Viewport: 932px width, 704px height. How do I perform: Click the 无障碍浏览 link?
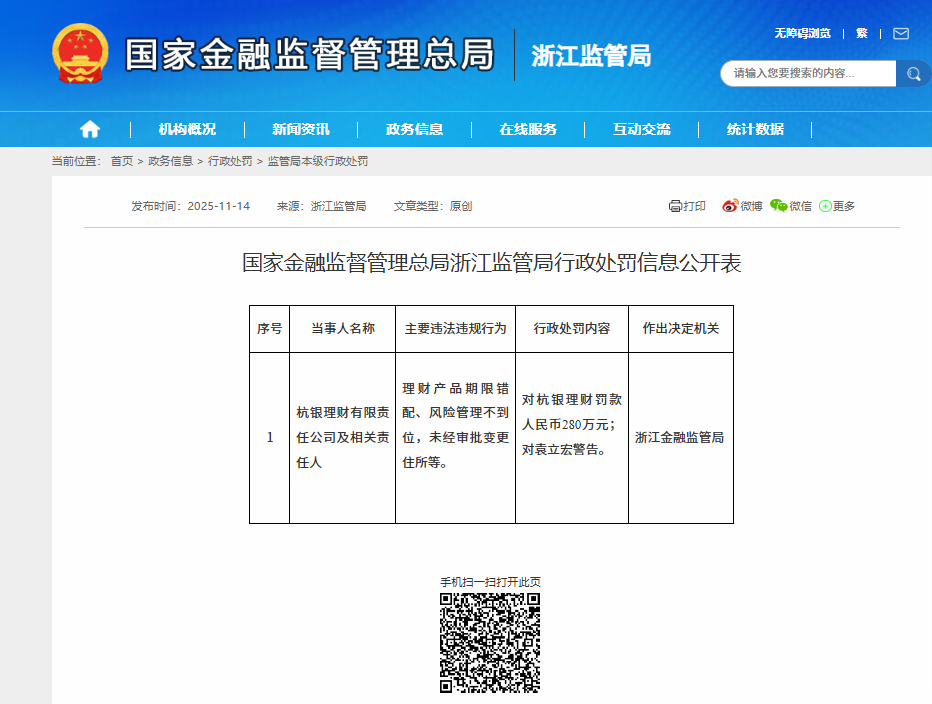click(x=802, y=33)
